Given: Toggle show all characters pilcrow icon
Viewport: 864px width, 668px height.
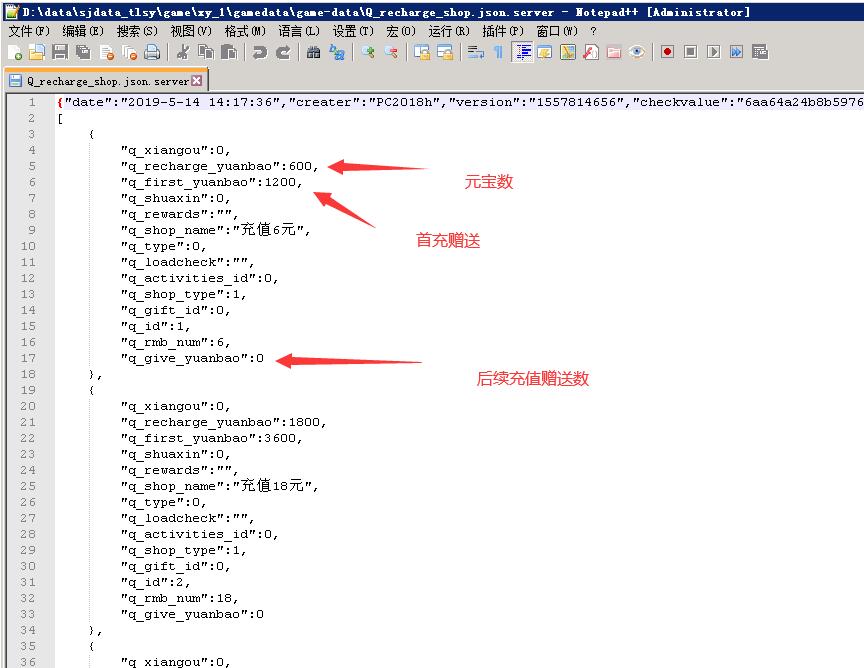Looking at the screenshot, I should tap(498, 52).
